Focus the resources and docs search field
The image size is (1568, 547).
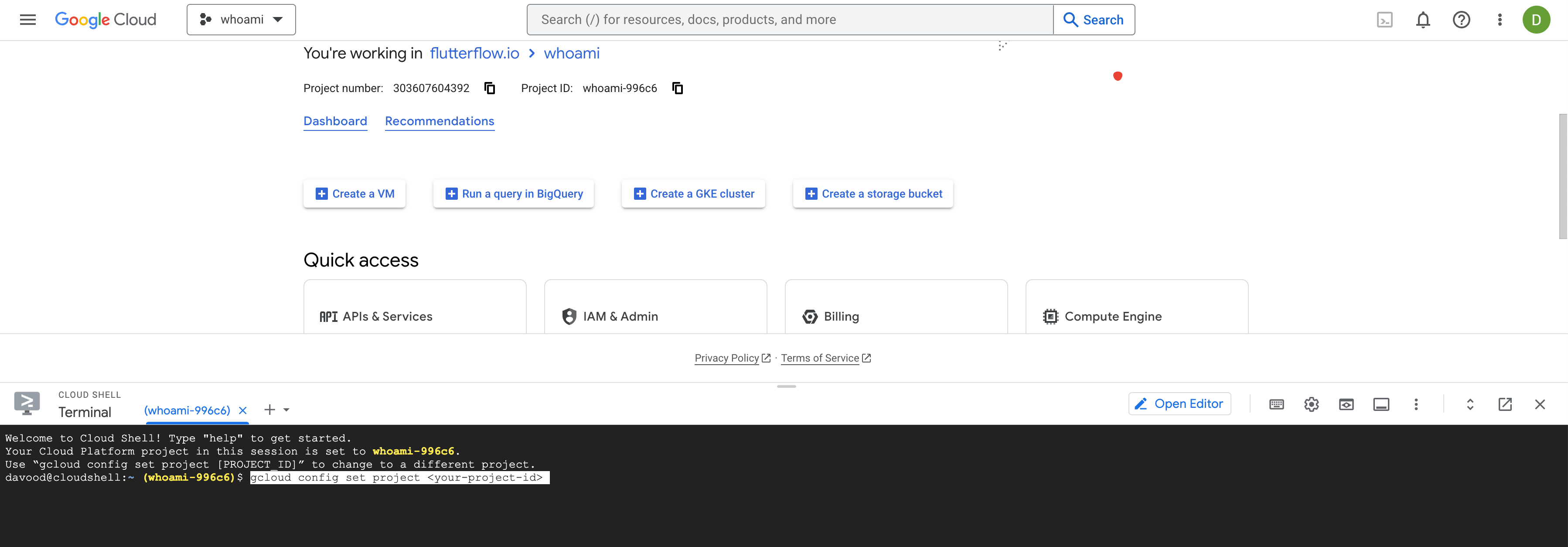[790, 20]
